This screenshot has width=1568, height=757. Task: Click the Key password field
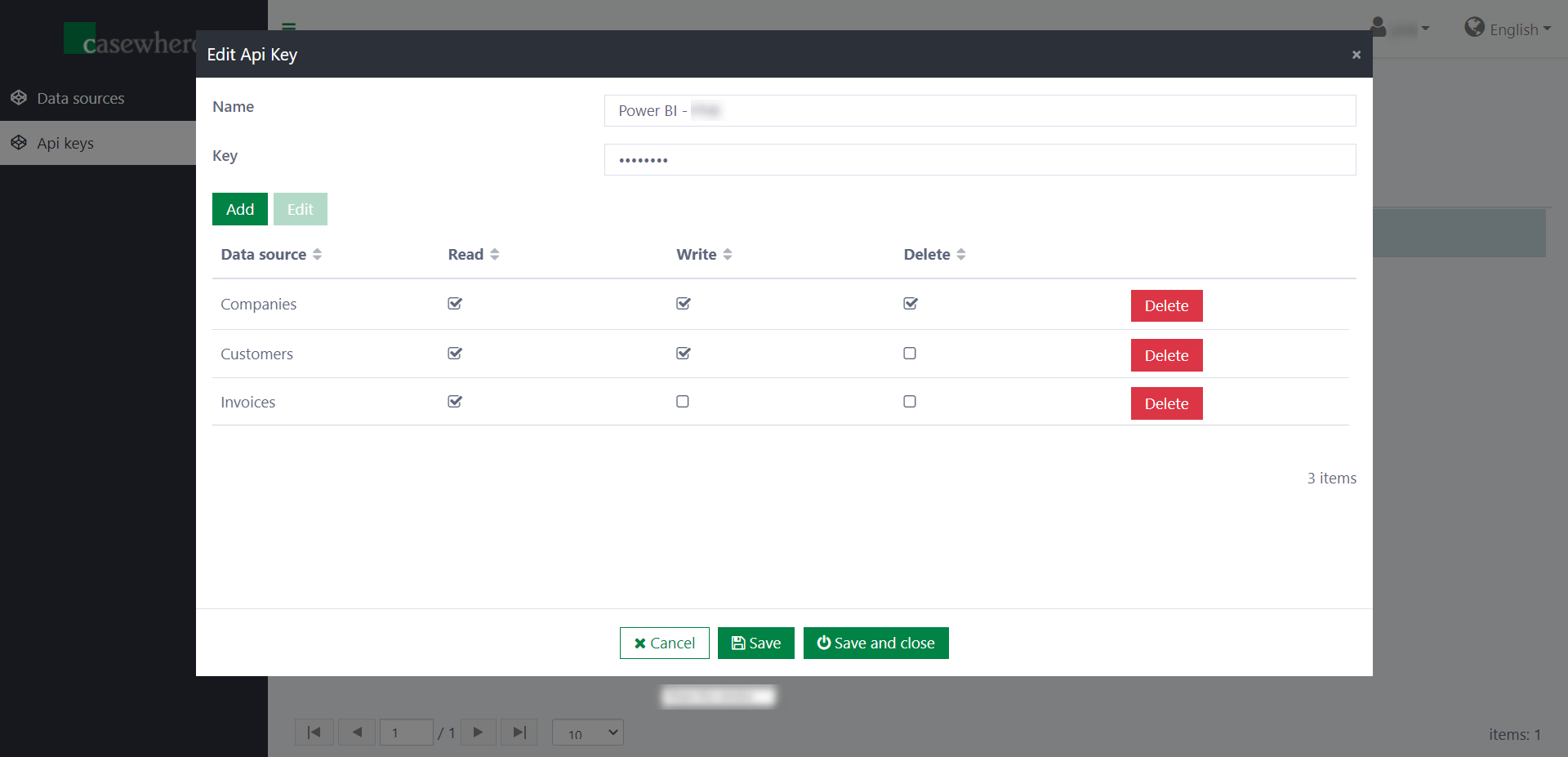[980, 159]
